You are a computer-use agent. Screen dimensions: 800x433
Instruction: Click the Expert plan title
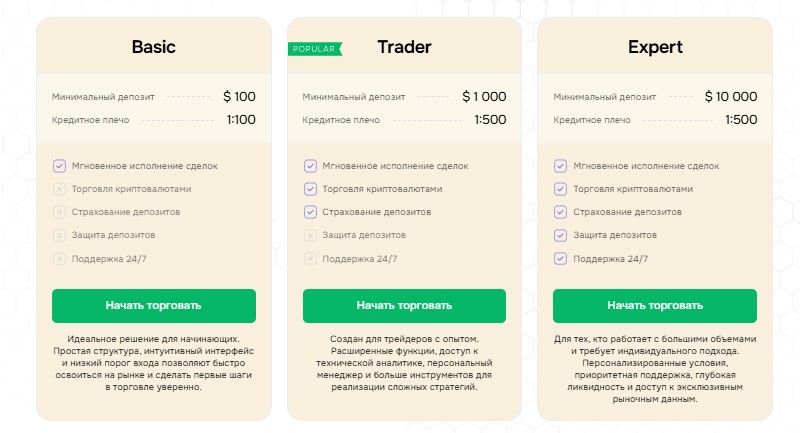[655, 47]
